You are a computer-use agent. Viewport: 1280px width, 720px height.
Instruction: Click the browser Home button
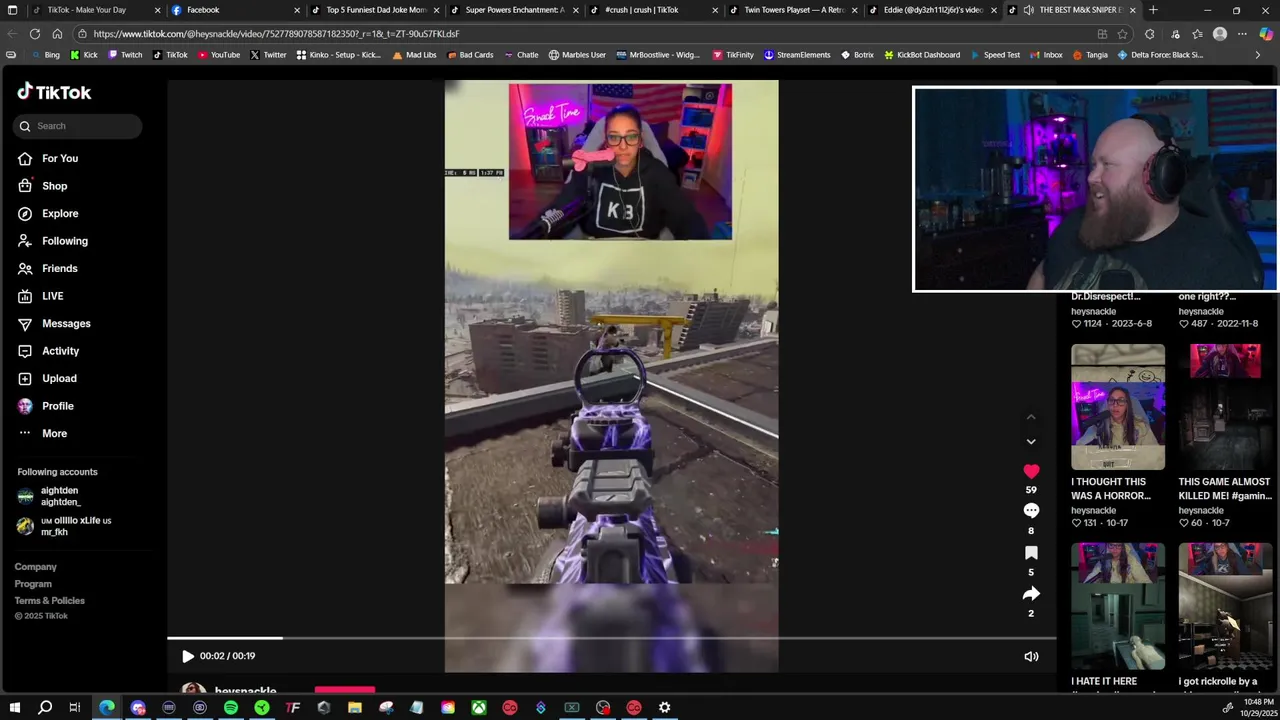pos(57,34)
